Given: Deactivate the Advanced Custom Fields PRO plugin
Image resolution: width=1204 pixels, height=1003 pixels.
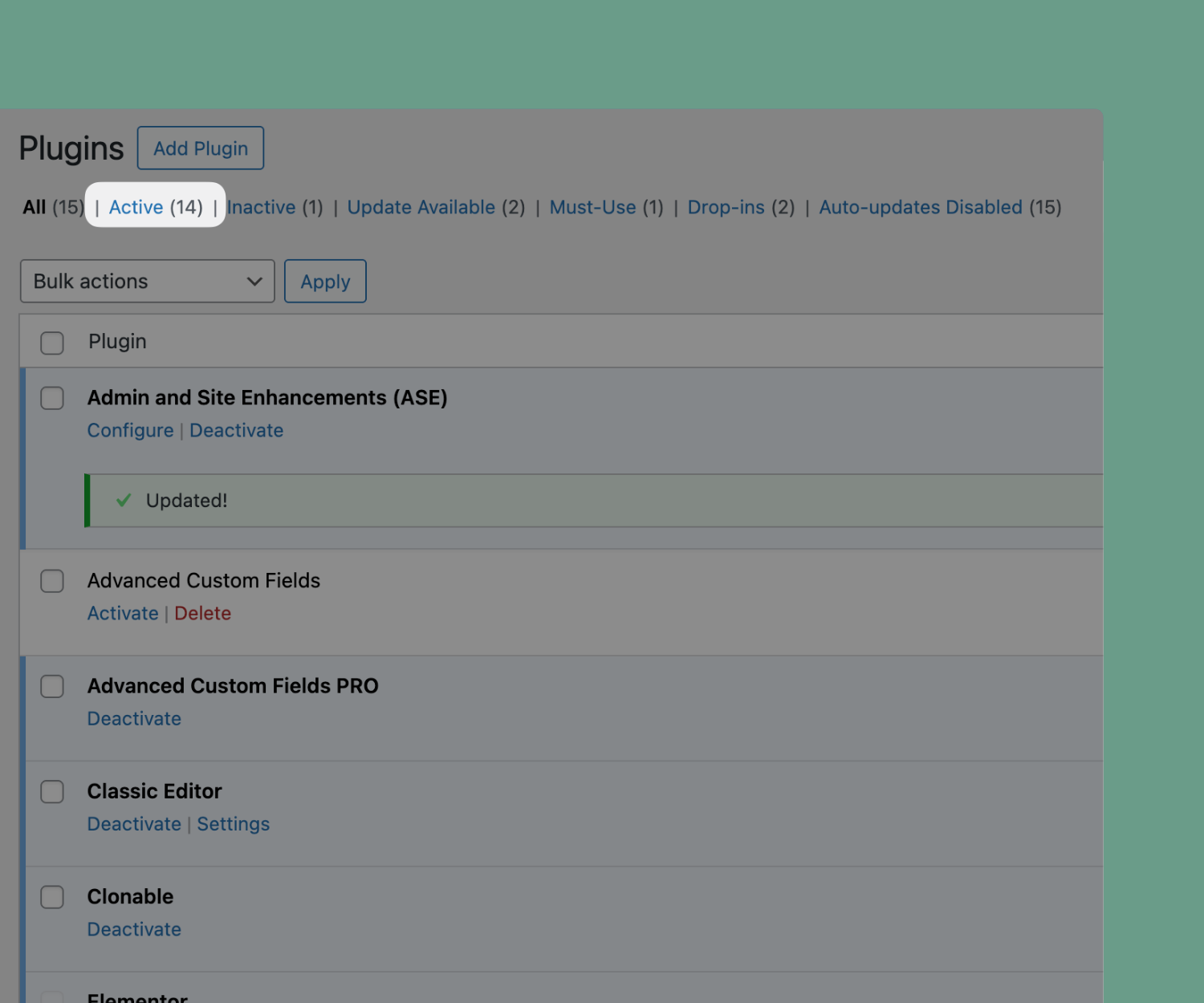Looking at the screenshot, I should coord(134,718).
